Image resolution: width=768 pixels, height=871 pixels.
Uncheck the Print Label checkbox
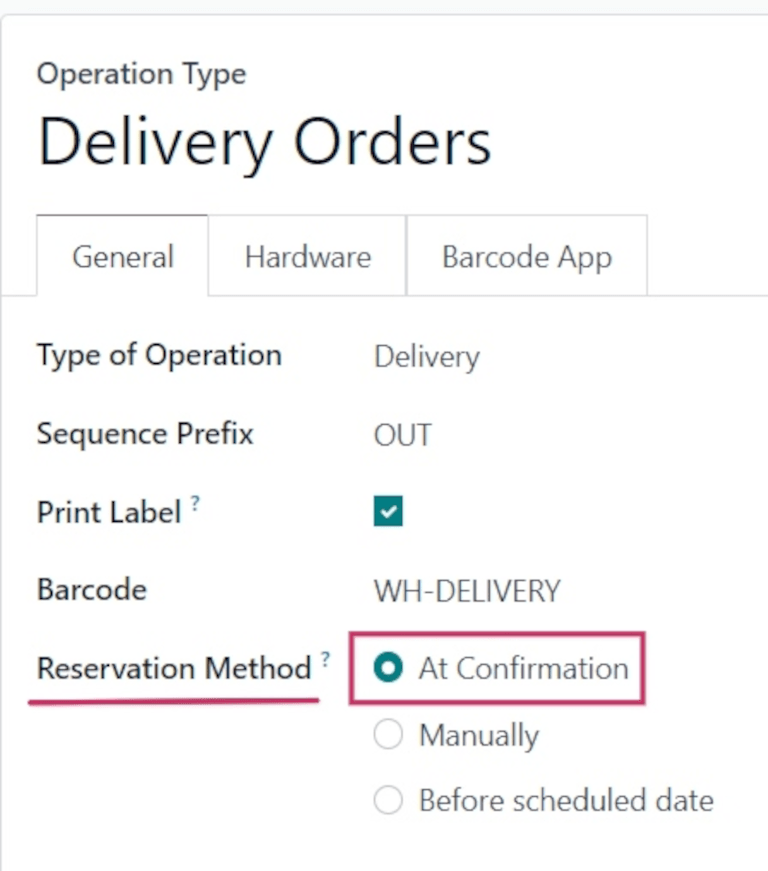(x=387, y=511)
